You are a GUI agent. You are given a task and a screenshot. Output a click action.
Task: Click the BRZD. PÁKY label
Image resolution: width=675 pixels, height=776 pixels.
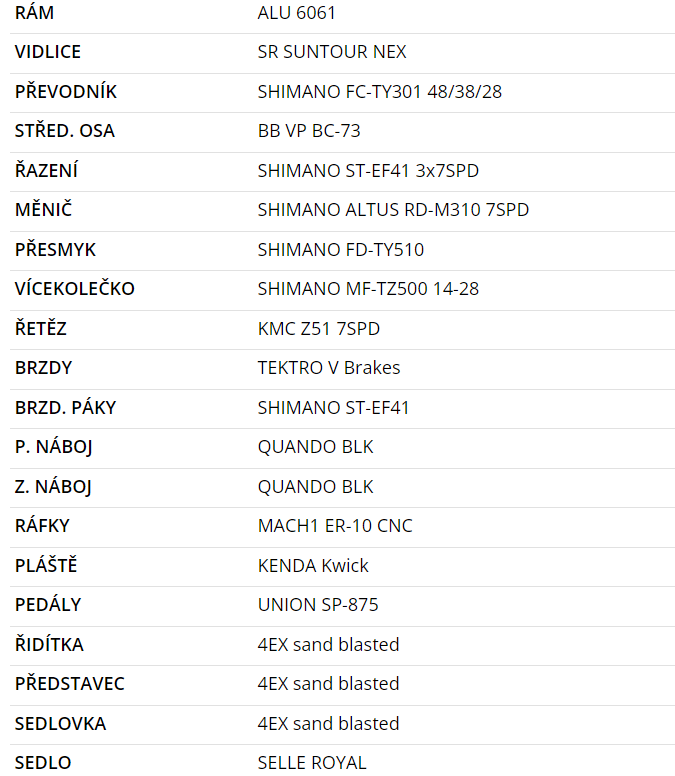pos(66,408)
